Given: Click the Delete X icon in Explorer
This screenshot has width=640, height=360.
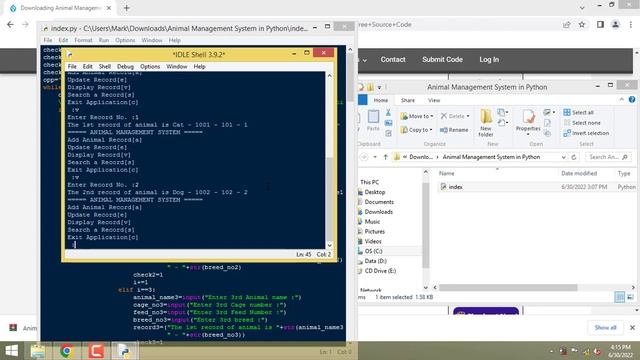Looking at the screenshot, I should coord(444,116).
